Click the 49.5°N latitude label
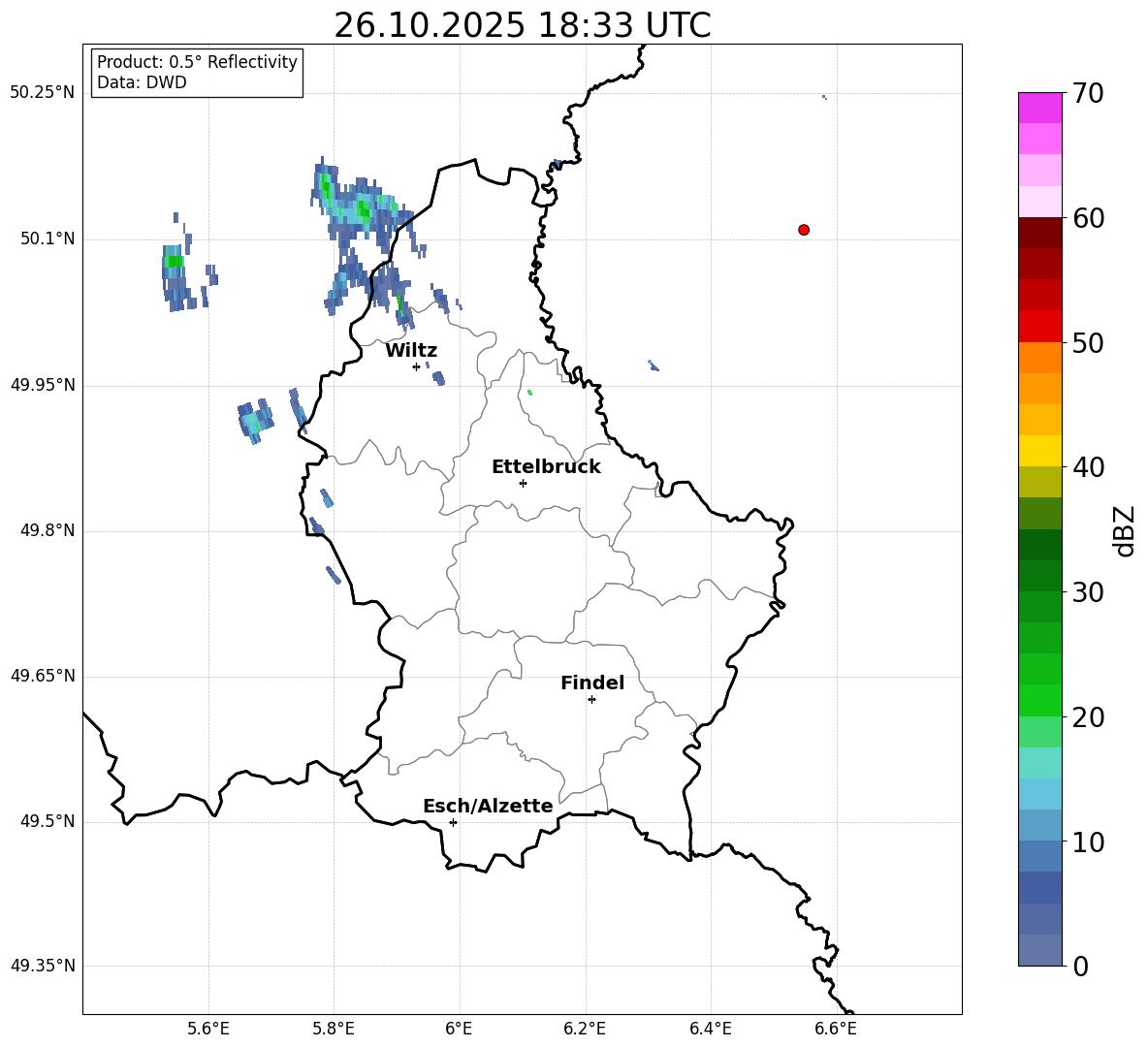Screen dimensions: 1148x1048 point(48,822)
